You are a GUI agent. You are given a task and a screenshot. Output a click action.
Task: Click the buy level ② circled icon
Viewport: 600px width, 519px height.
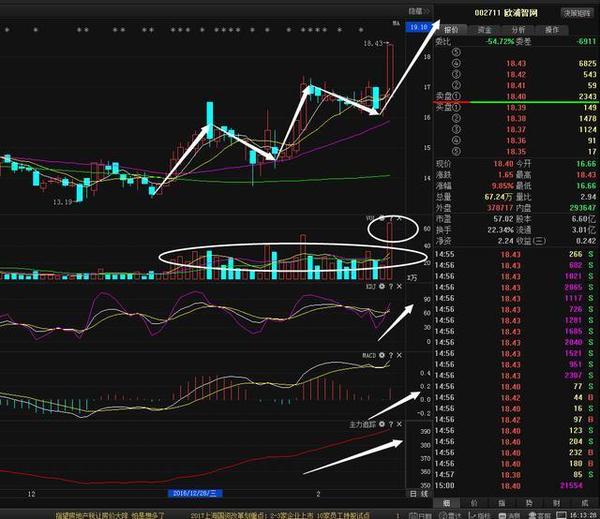coord(456,119)
